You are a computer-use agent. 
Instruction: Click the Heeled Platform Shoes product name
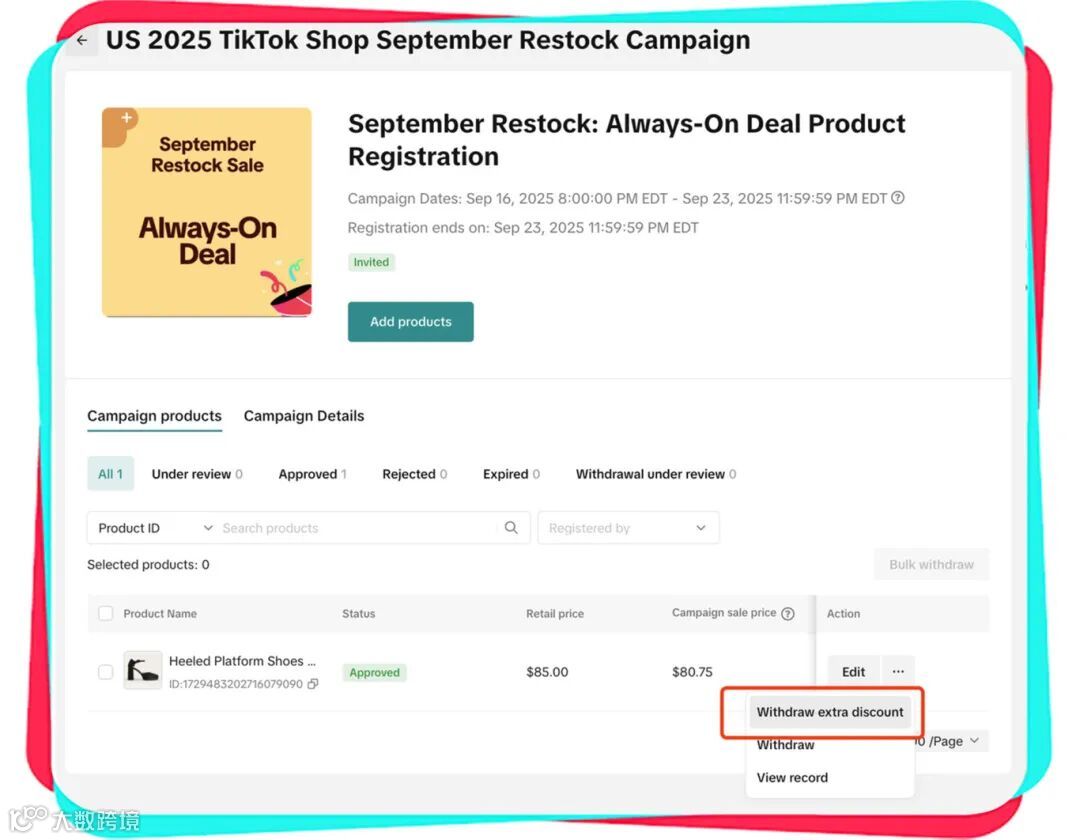coord(242,661)
